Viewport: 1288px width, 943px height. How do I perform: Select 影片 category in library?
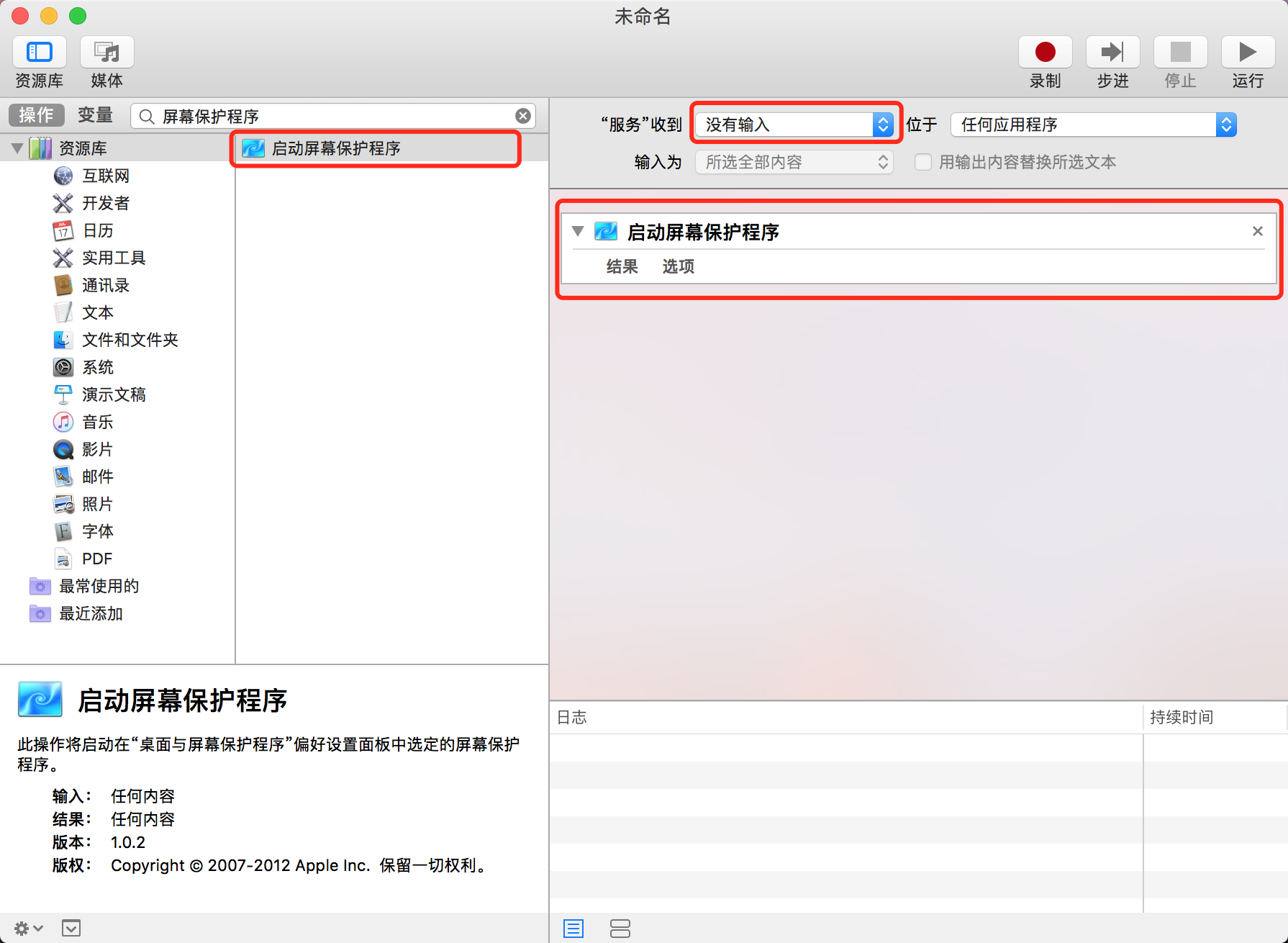point(98,449)
